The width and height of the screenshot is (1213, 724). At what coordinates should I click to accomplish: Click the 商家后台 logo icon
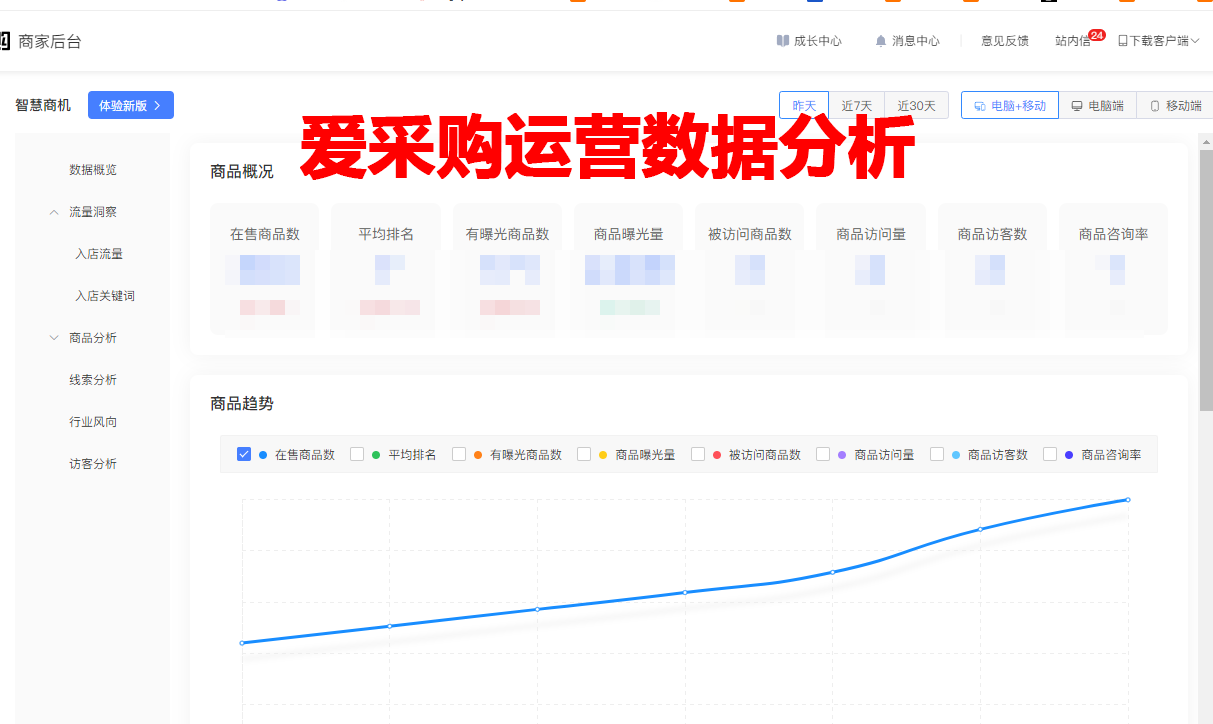[x=4, y=41]
